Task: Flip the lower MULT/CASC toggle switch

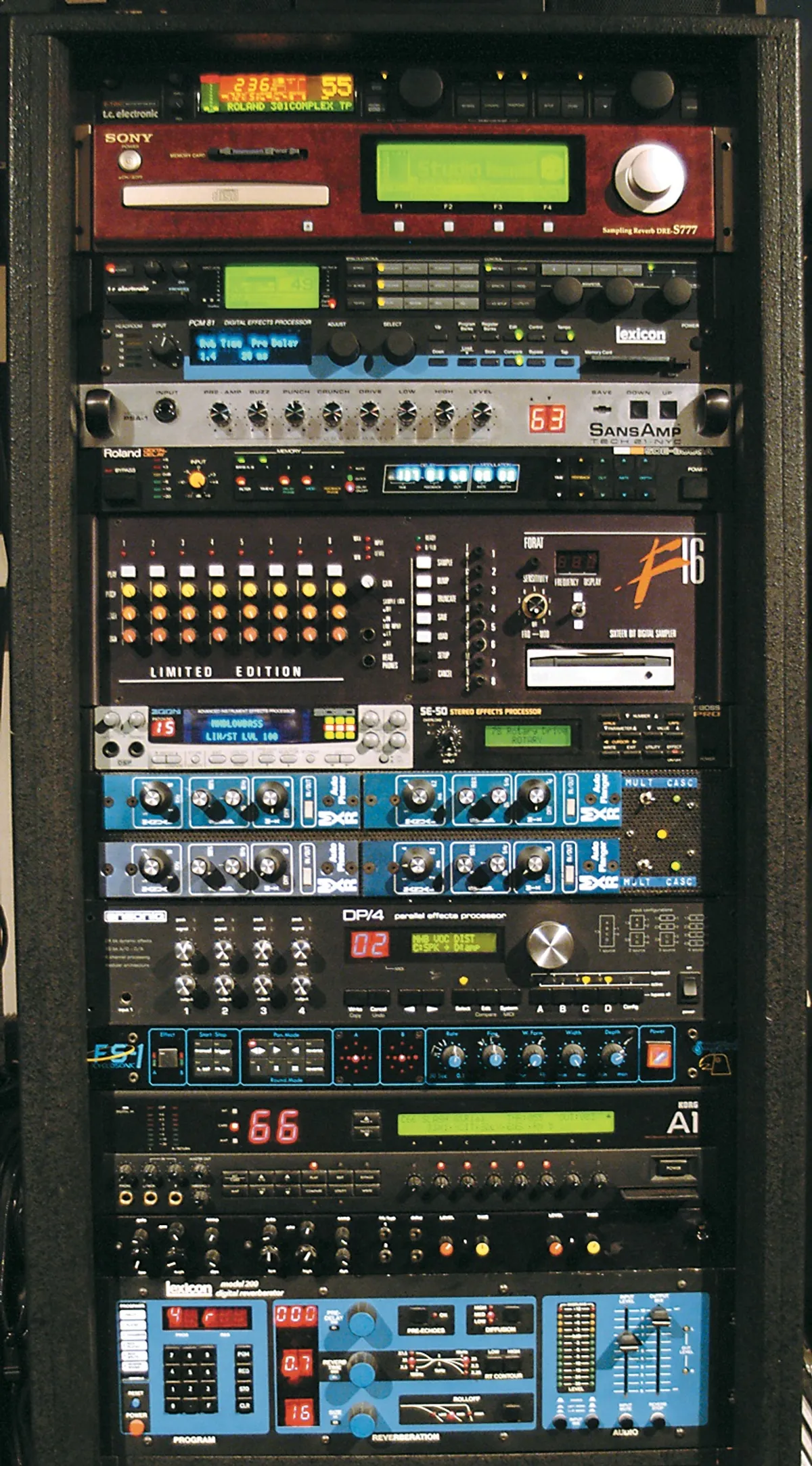Action: point(645,866)
